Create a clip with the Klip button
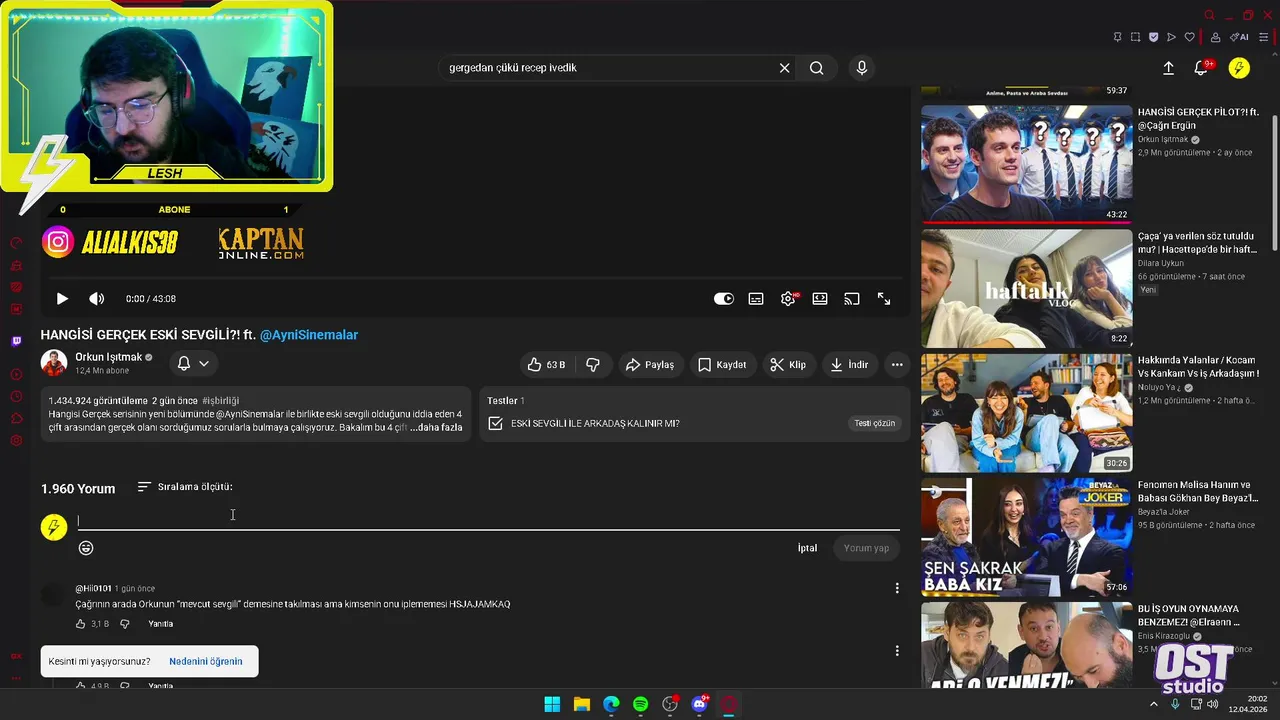Viewport: 1280px width, 720px height. tap(788, 365)
